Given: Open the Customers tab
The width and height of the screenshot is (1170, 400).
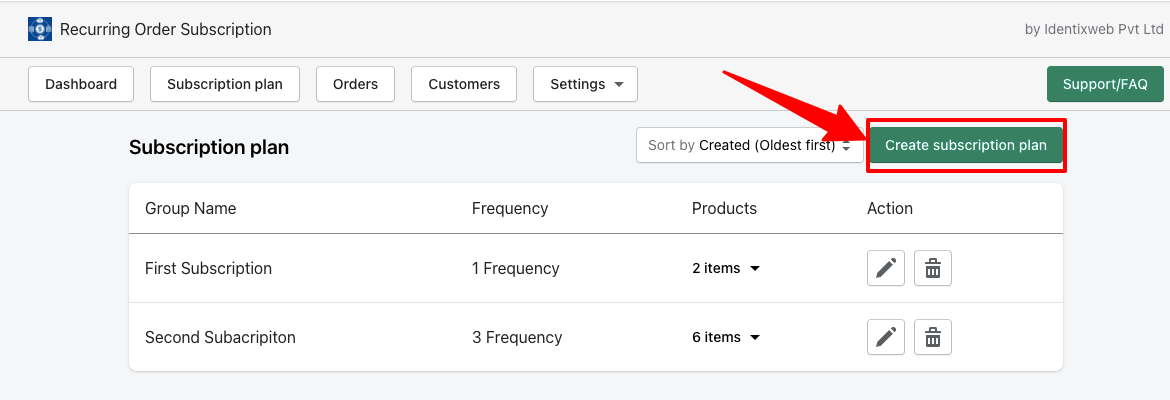Looking at the screenshot, I should pyautogui.click(x=464, y=84).
